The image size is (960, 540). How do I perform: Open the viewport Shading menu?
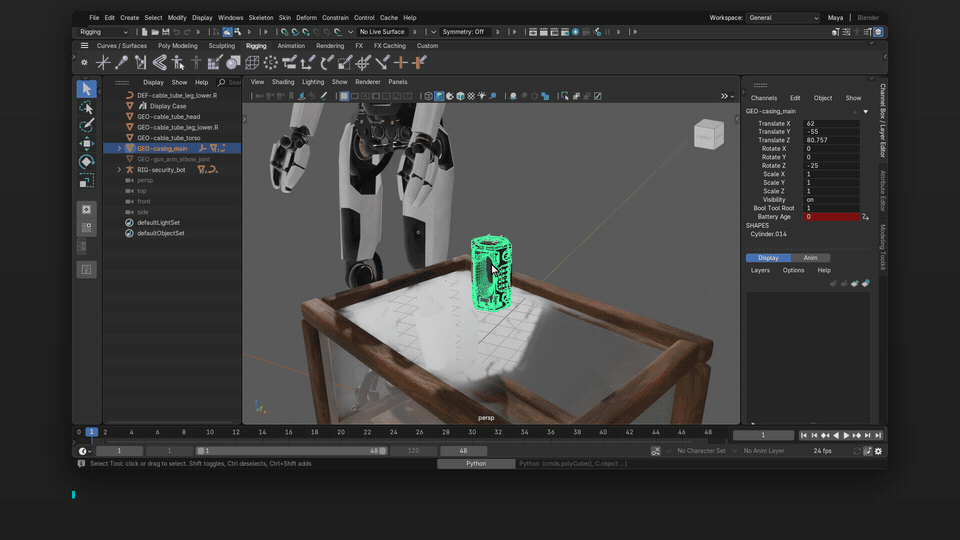[283, 82]
